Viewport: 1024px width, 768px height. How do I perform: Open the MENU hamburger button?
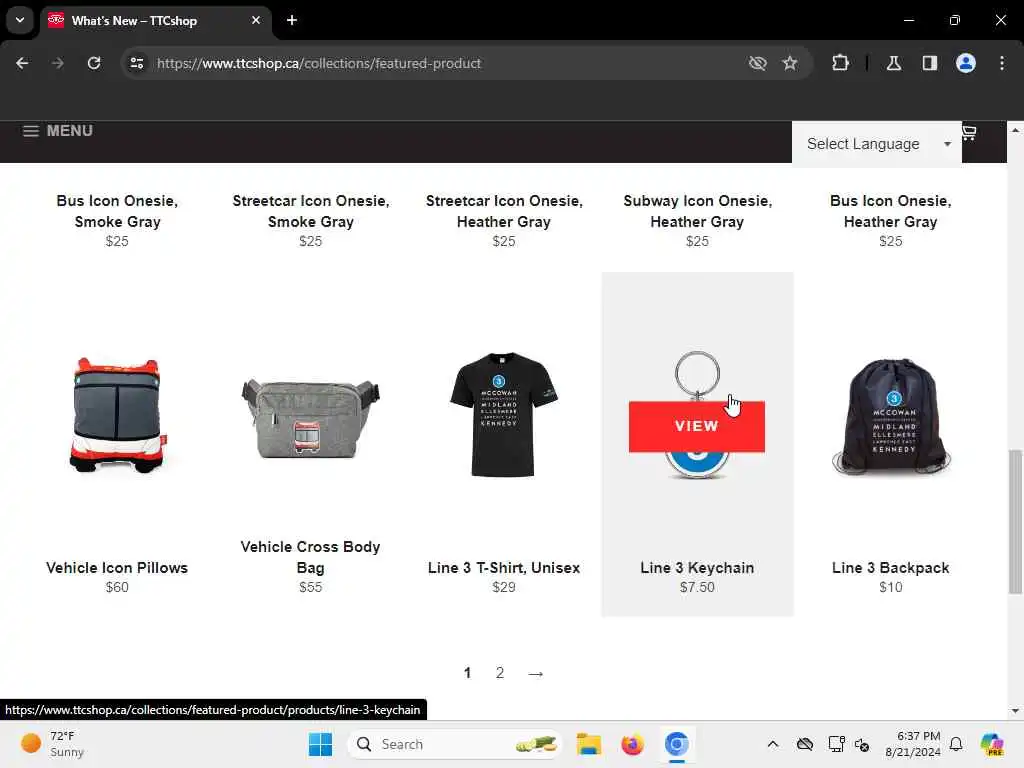click(58, 131)
